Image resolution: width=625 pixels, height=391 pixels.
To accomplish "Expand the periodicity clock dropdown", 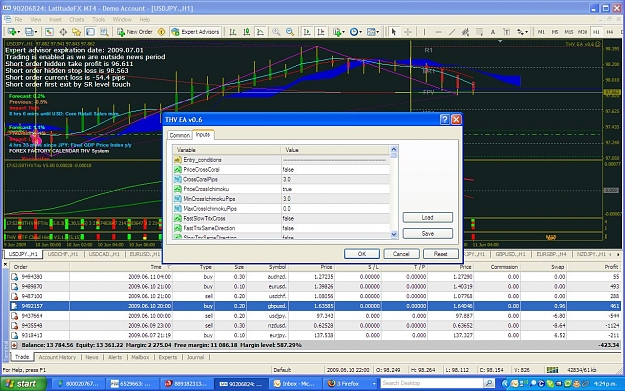I will tap(361, 32).
